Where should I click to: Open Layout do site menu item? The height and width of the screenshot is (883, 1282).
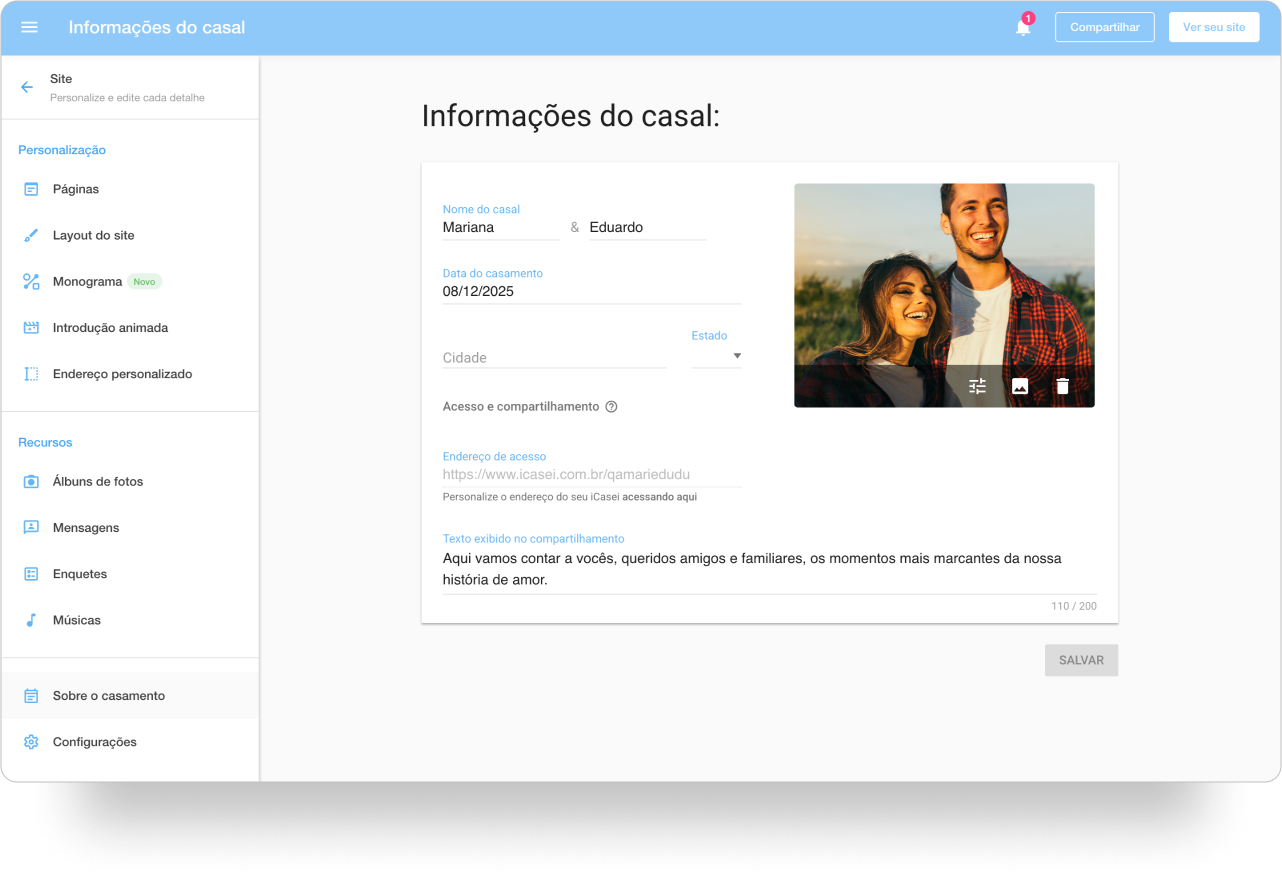(x=130, y=235)
